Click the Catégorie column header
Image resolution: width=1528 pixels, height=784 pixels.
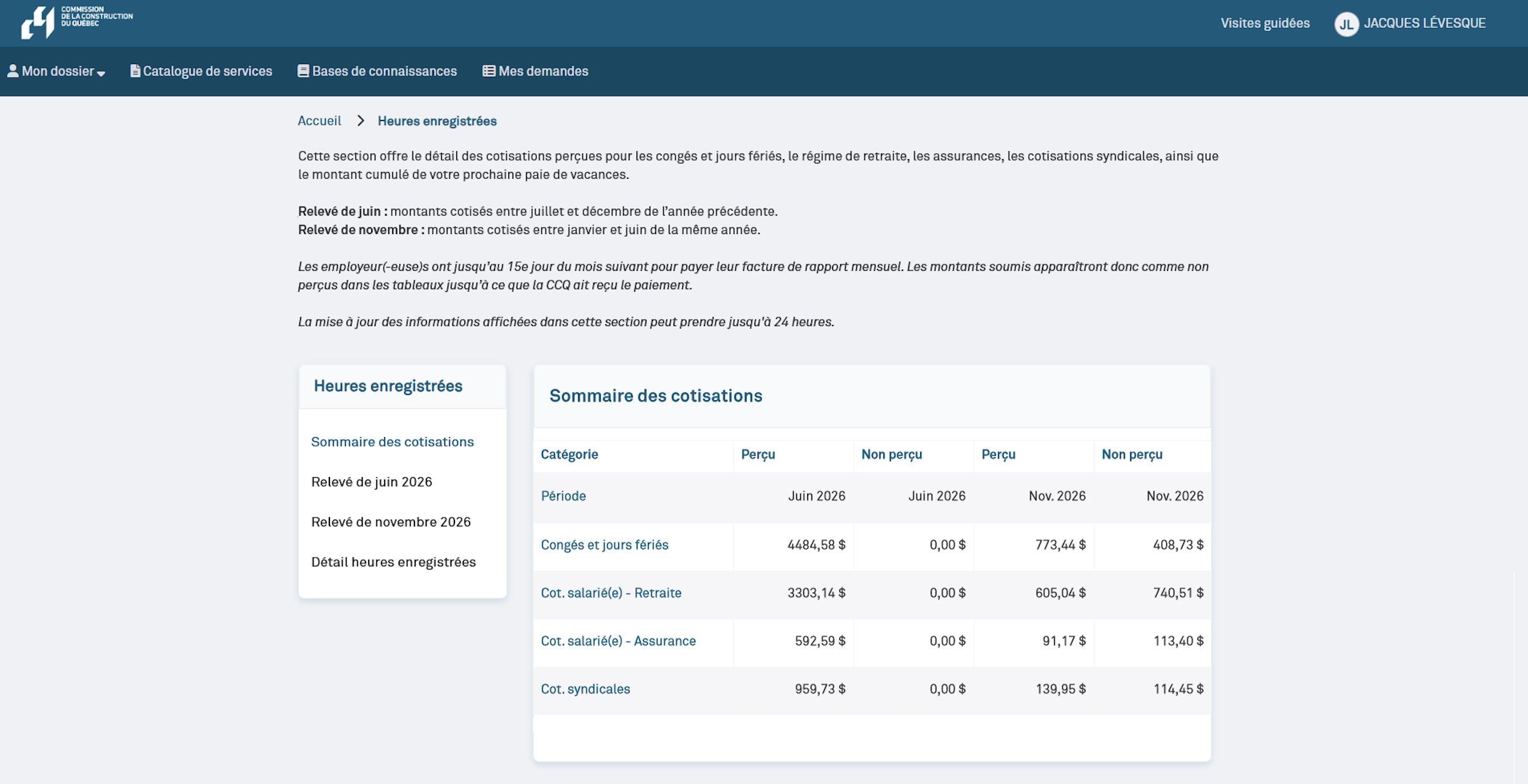pos(569,454)
